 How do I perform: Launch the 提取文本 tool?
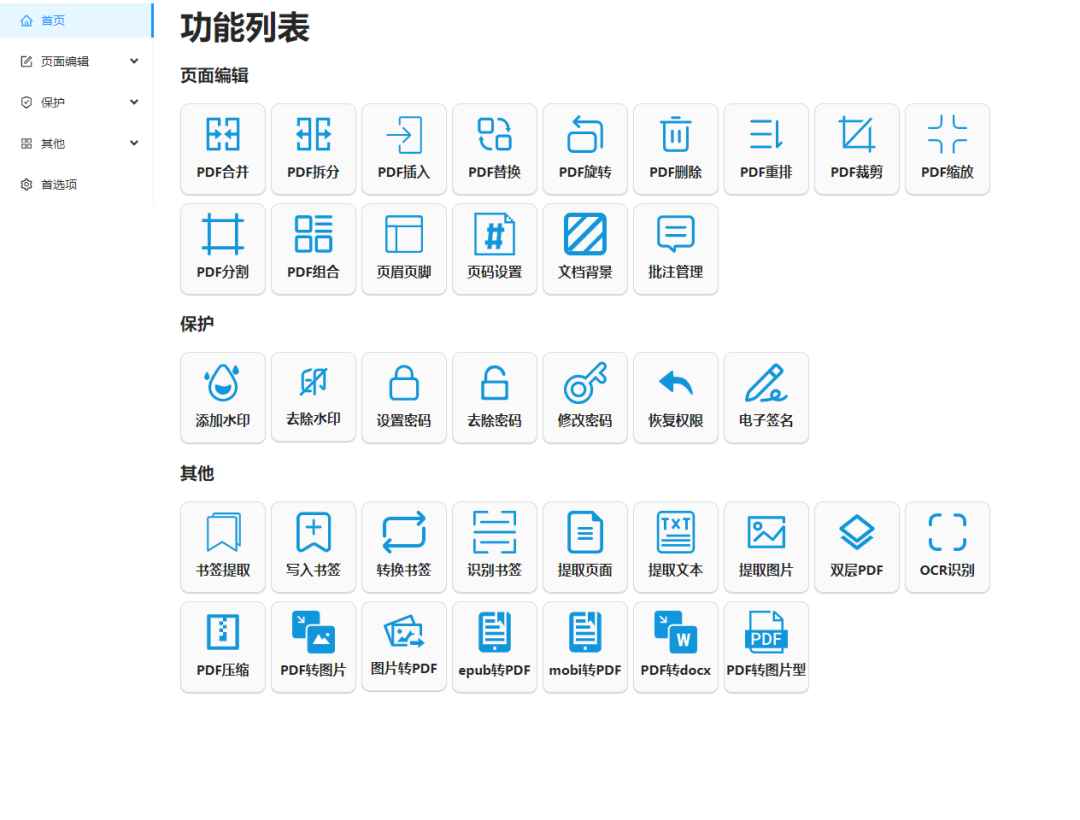(x=676, y=547)
